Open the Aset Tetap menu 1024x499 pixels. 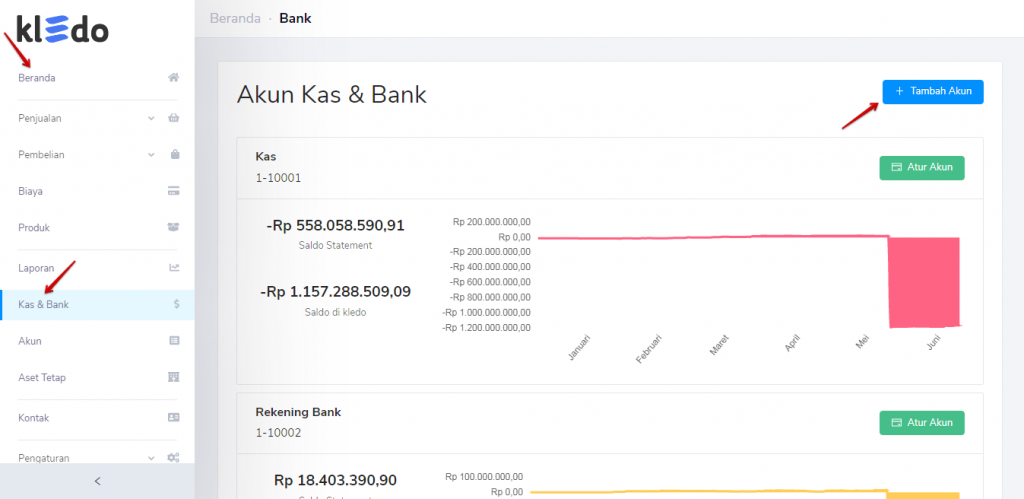tap(42, 378)
